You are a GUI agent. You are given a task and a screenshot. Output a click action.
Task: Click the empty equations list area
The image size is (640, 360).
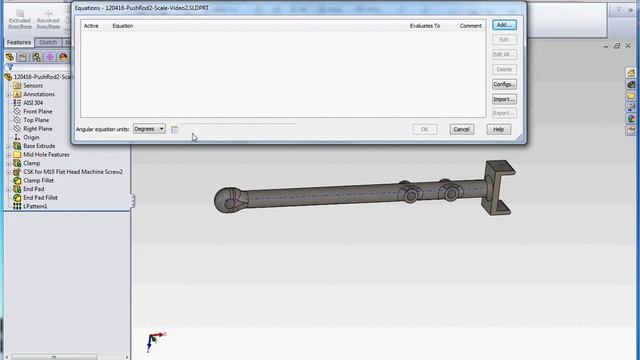283,74
